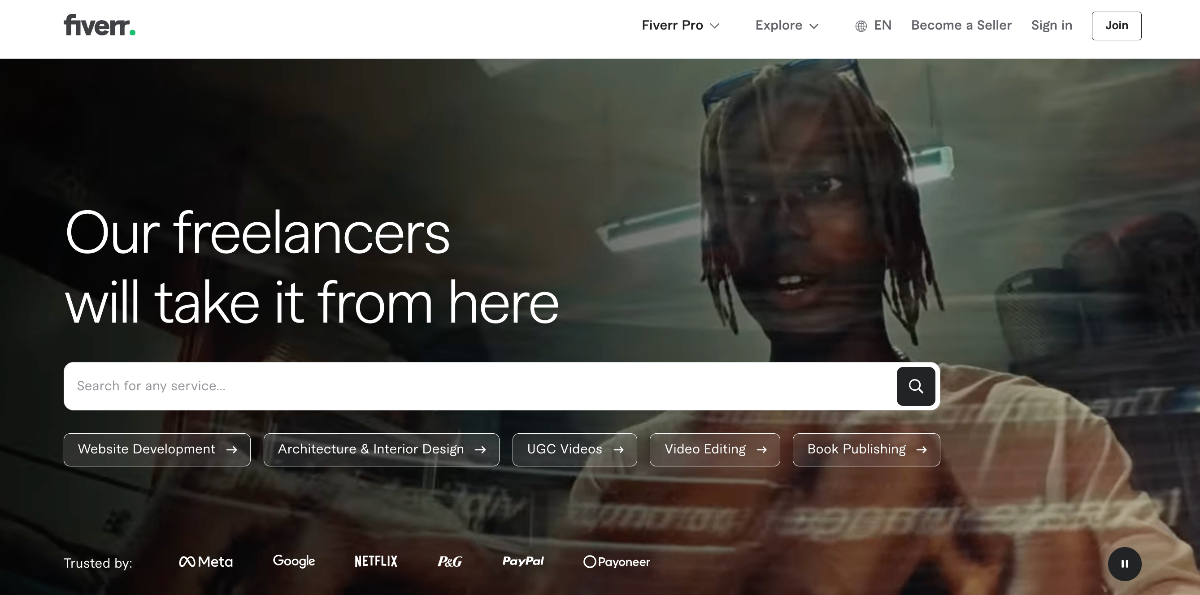1200x595 pixels.
Task: Click the Payoneer logo
Action: point(616,562)
